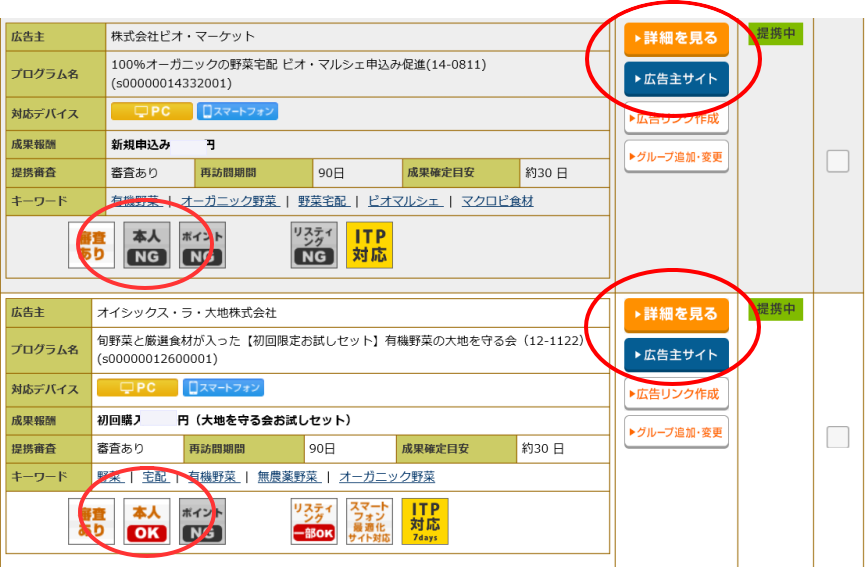Click 広告リンク作成 for オイシックス program

tap(676, 394)
